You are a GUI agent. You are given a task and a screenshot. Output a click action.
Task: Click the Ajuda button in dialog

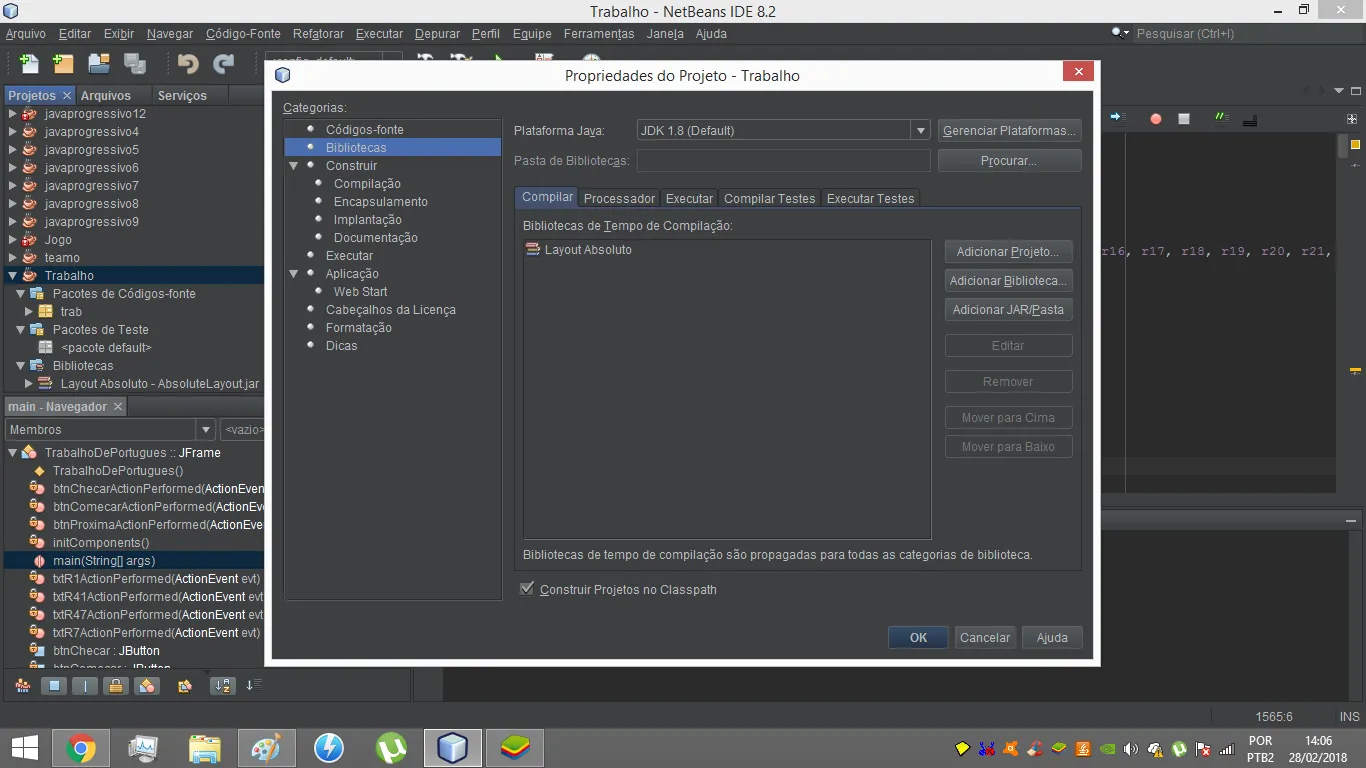click(1052, 637)
